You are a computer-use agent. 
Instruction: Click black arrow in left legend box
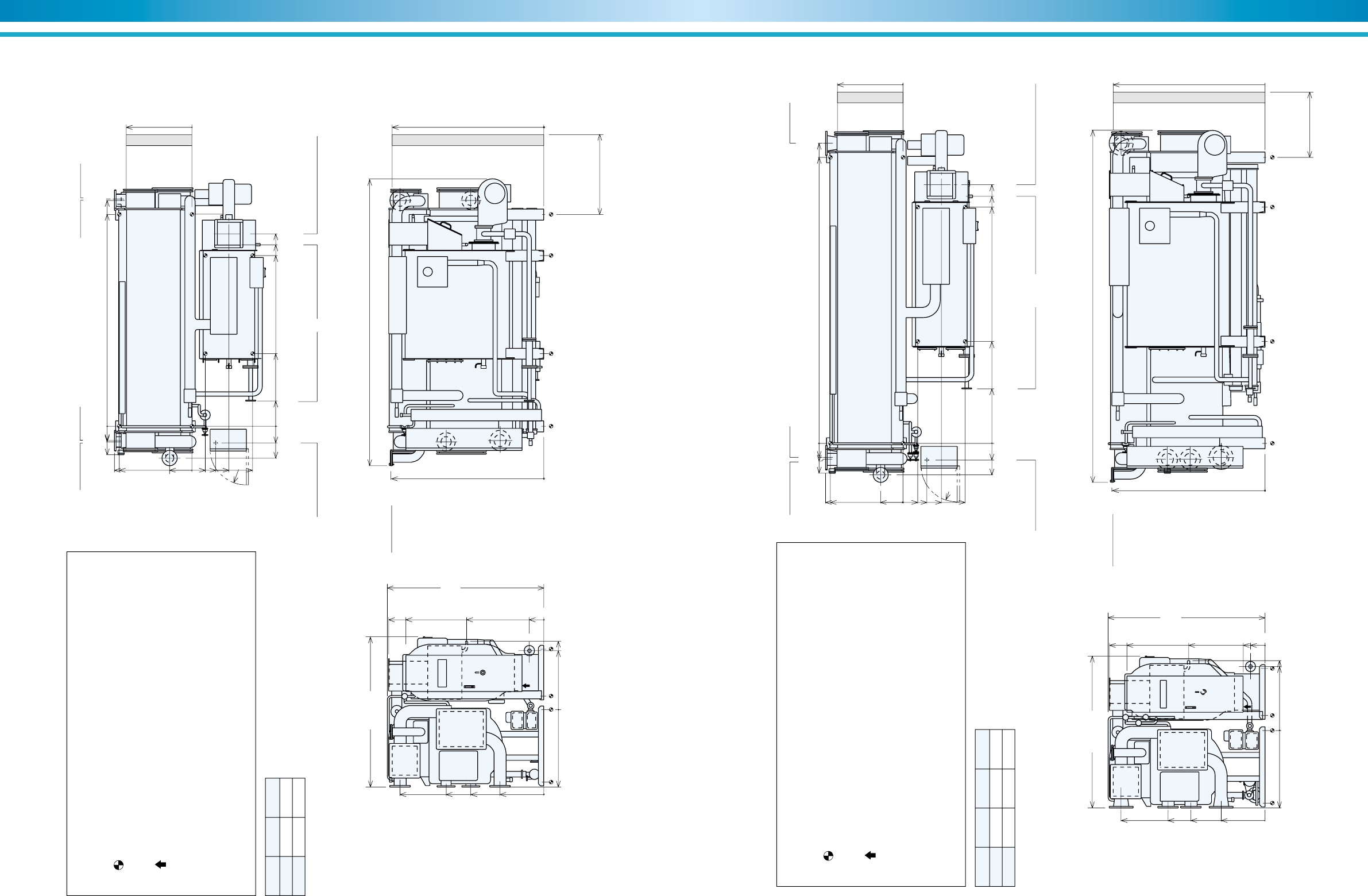click(161, 864)
